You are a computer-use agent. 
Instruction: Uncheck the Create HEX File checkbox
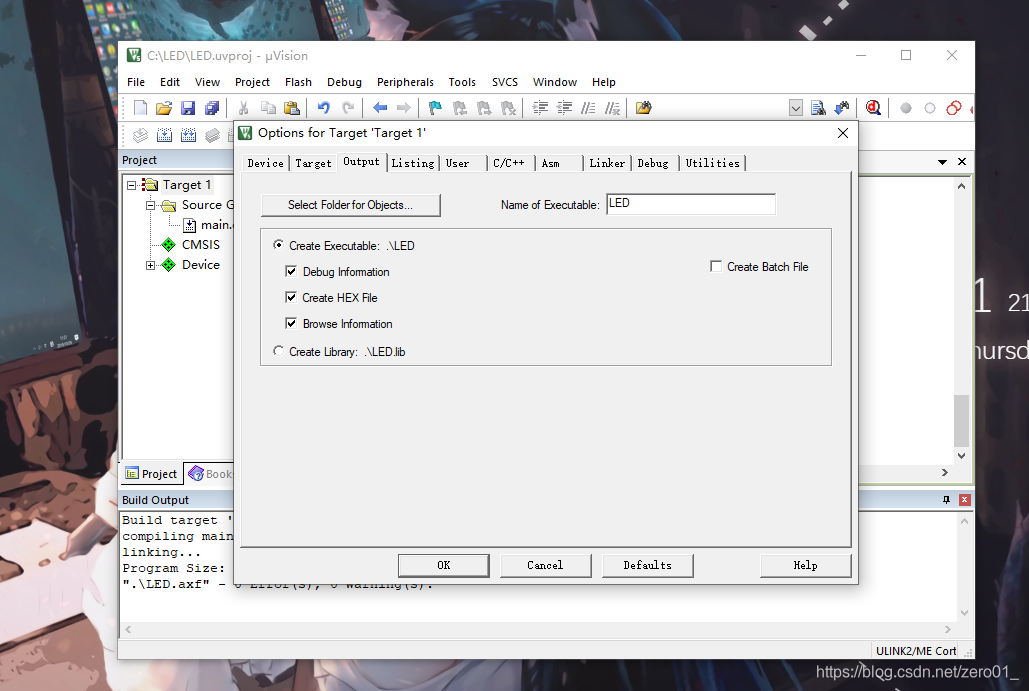[x=291, y=297]
